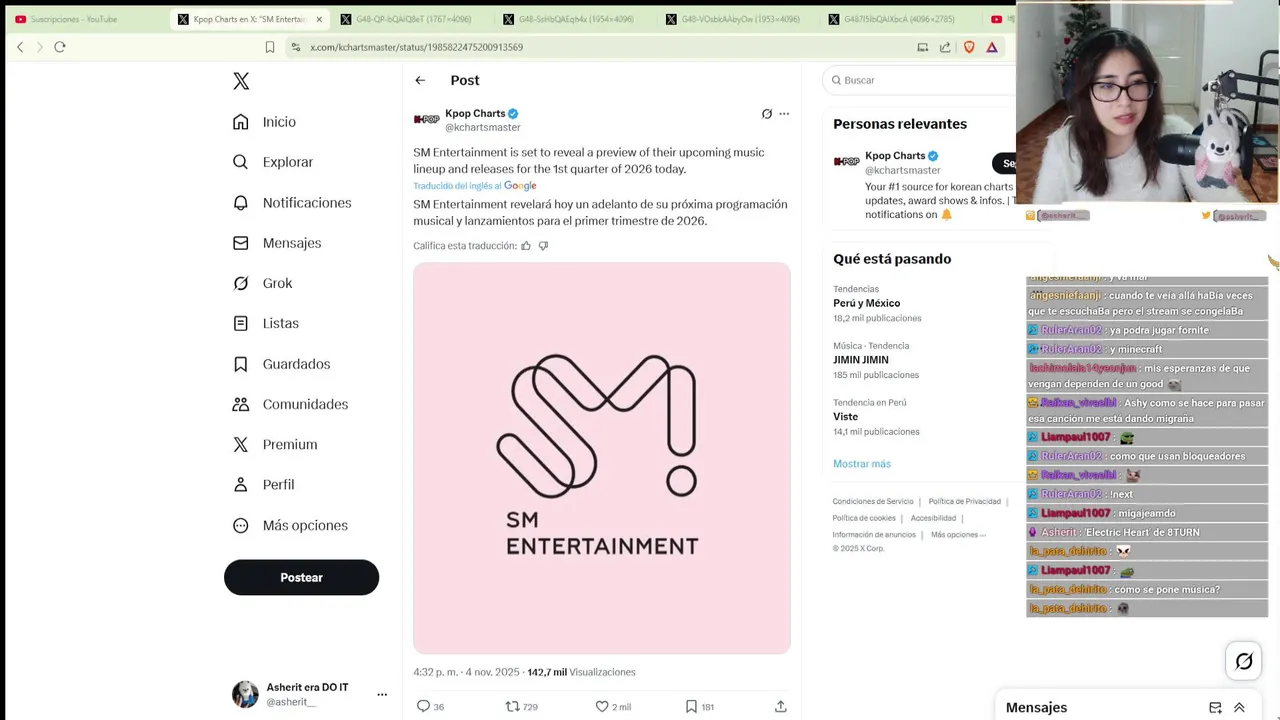Rate the translation with thumbs down
The width and height of the screenshot is (1280, 720).
(x=543, y=245)
